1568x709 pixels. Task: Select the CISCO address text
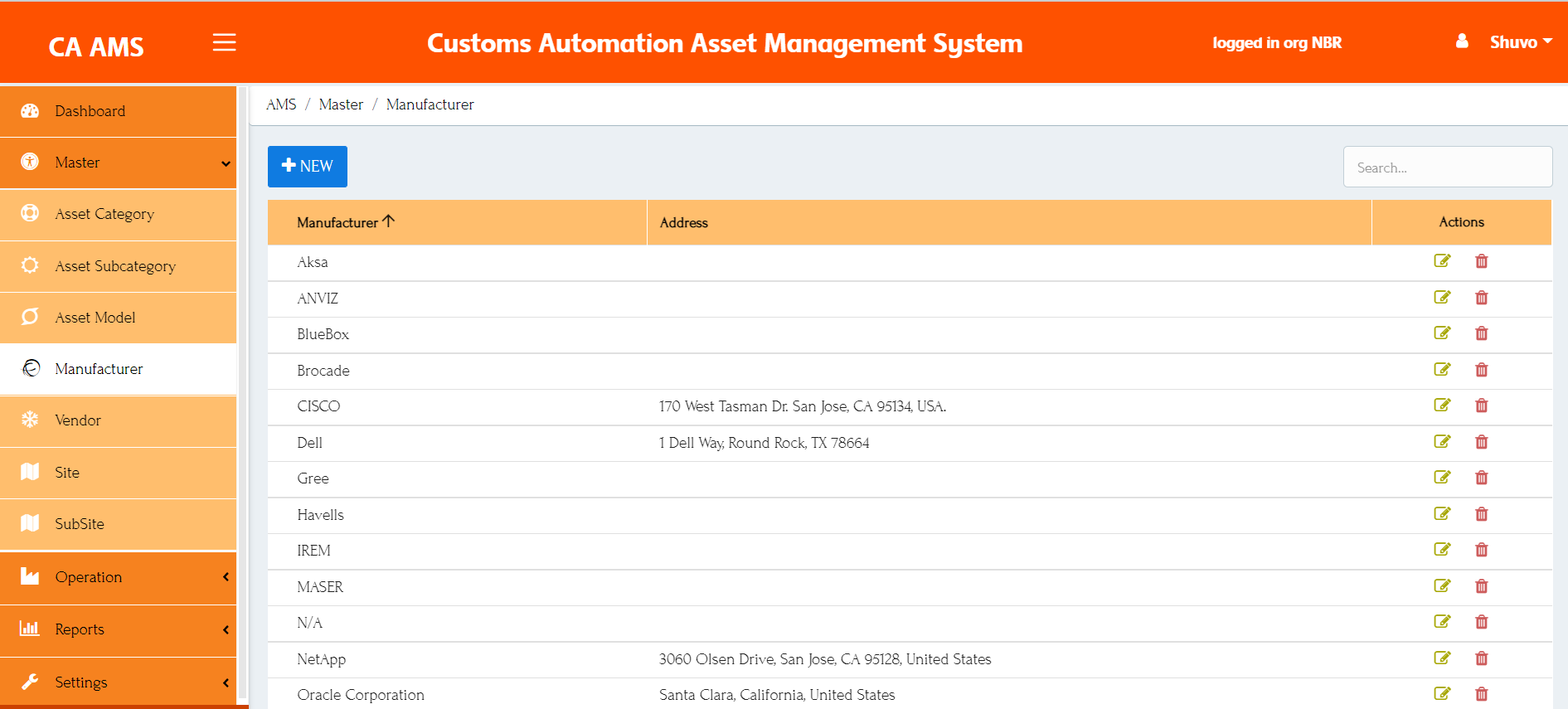(x=803, y=406)
